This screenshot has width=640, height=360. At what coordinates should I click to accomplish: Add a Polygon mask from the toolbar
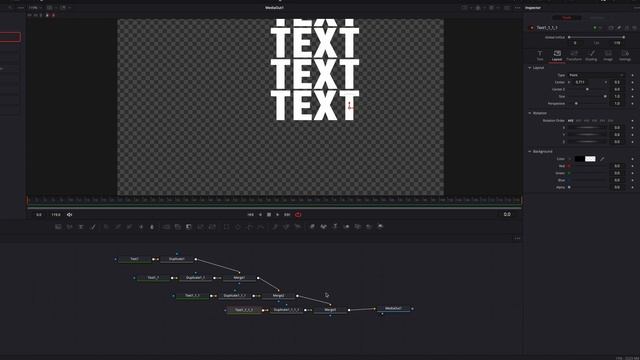click(249, 227)
